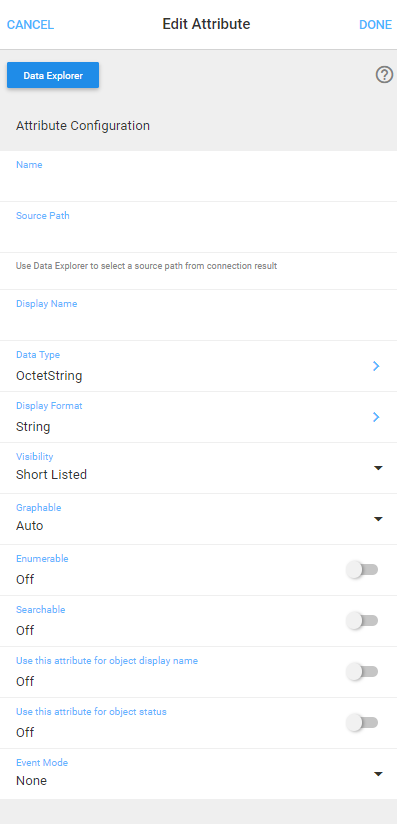Open the help question mark icon
The image size is (397, 824).
pos(384,75)
